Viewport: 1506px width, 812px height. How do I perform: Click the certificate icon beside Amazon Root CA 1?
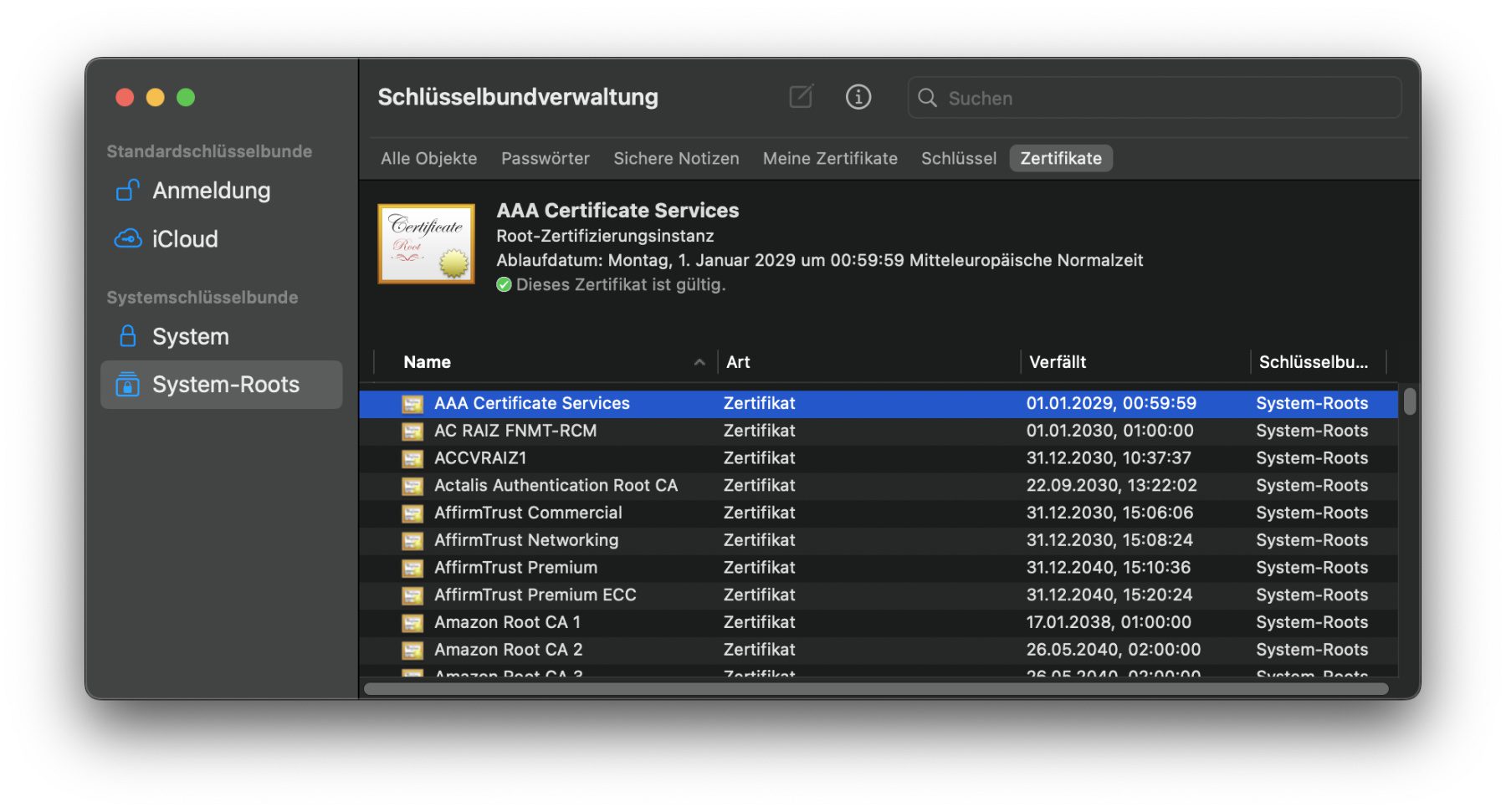[412, 623]
